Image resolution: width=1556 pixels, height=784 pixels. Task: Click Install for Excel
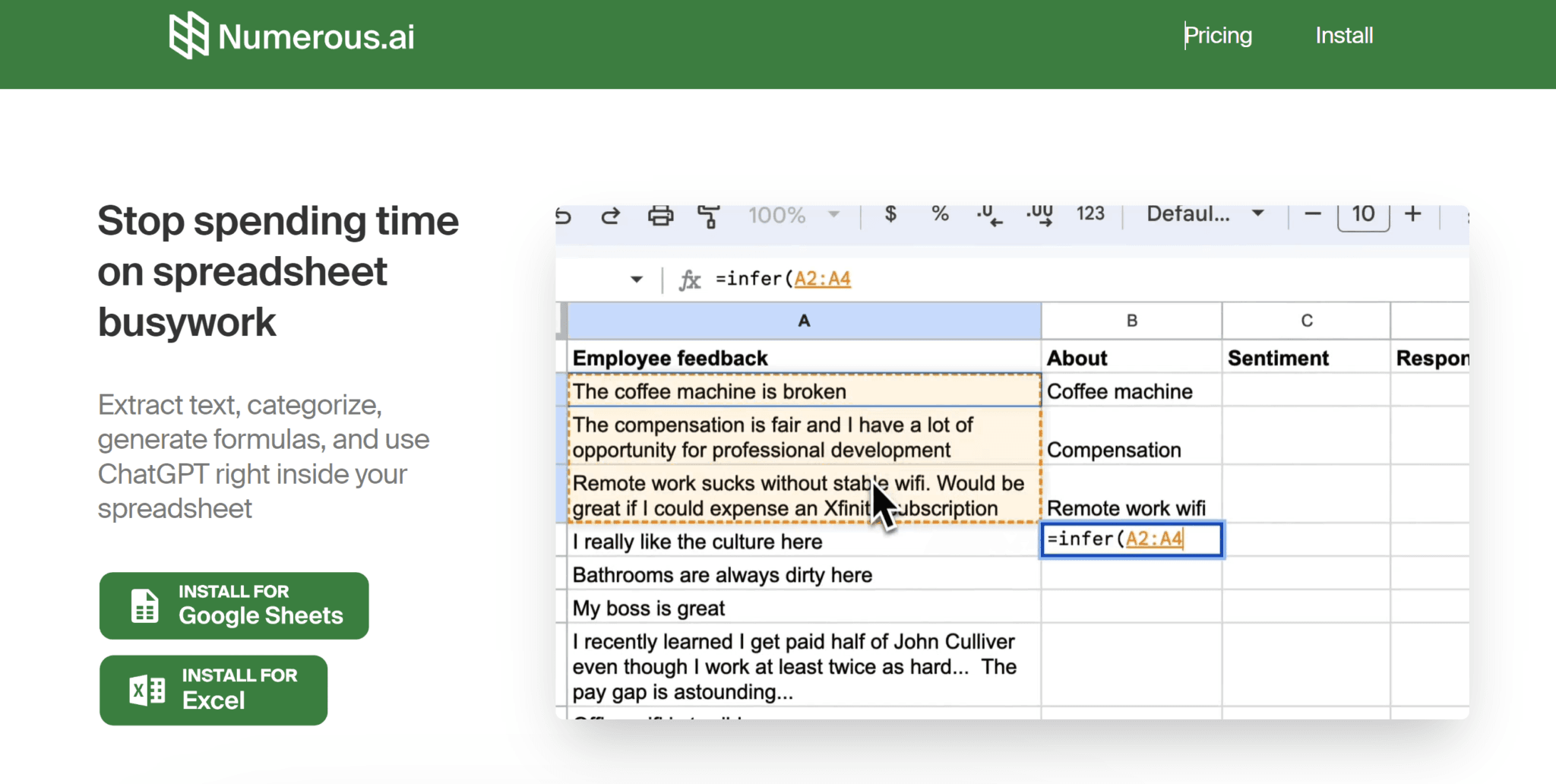coord(213,689)
